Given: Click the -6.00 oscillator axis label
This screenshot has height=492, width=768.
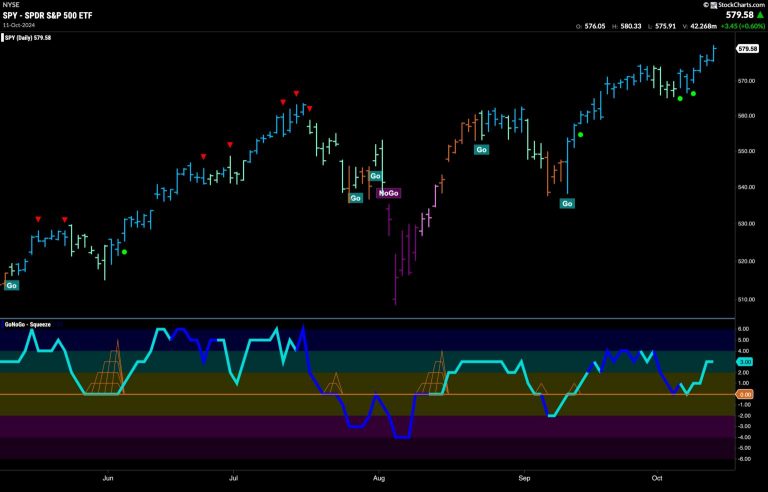Looking at the screenshot, I should click(744, 459).
